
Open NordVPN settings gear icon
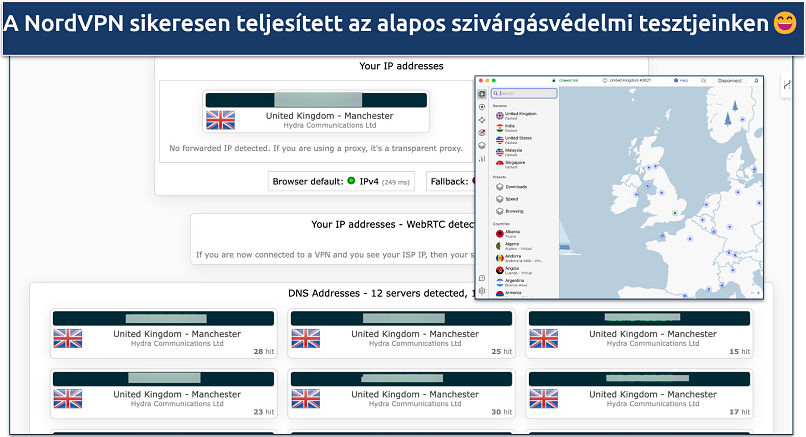[482, 291]
